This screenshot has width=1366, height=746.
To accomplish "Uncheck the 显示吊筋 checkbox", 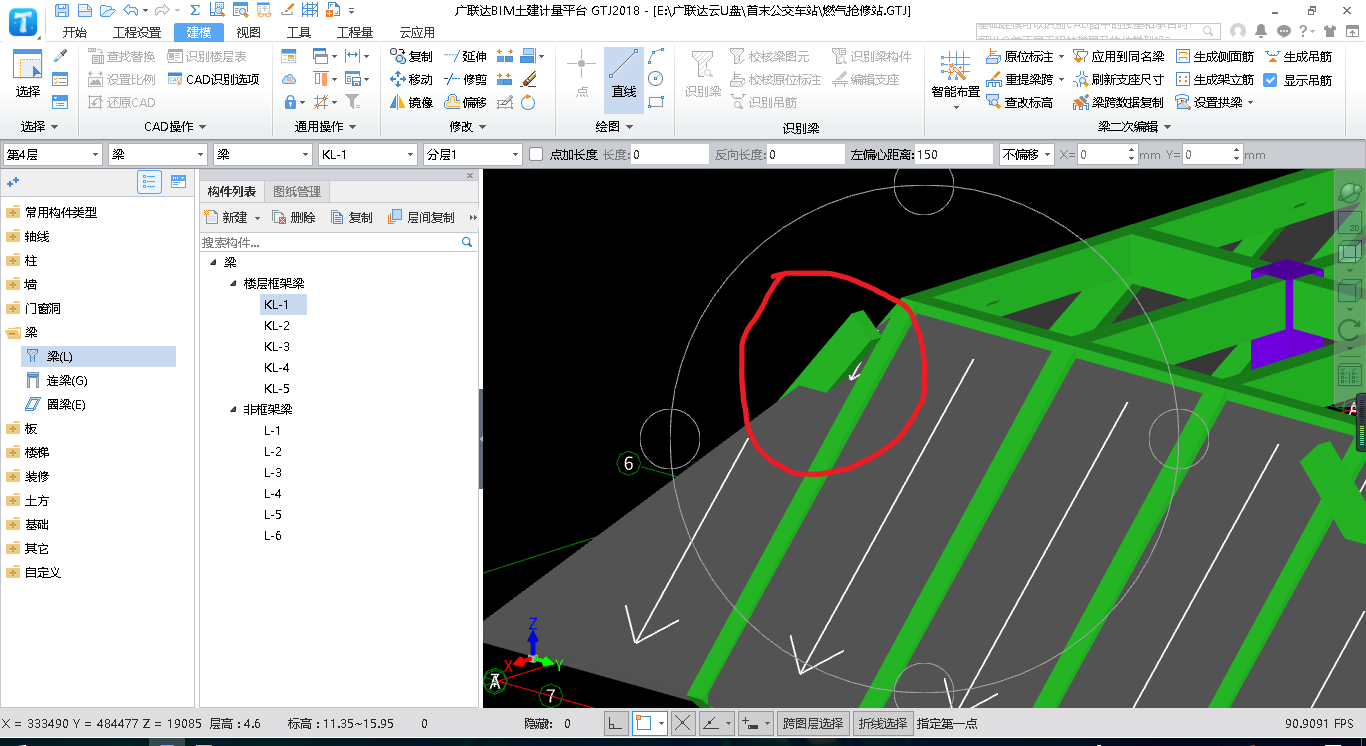I will [1271, 80].
